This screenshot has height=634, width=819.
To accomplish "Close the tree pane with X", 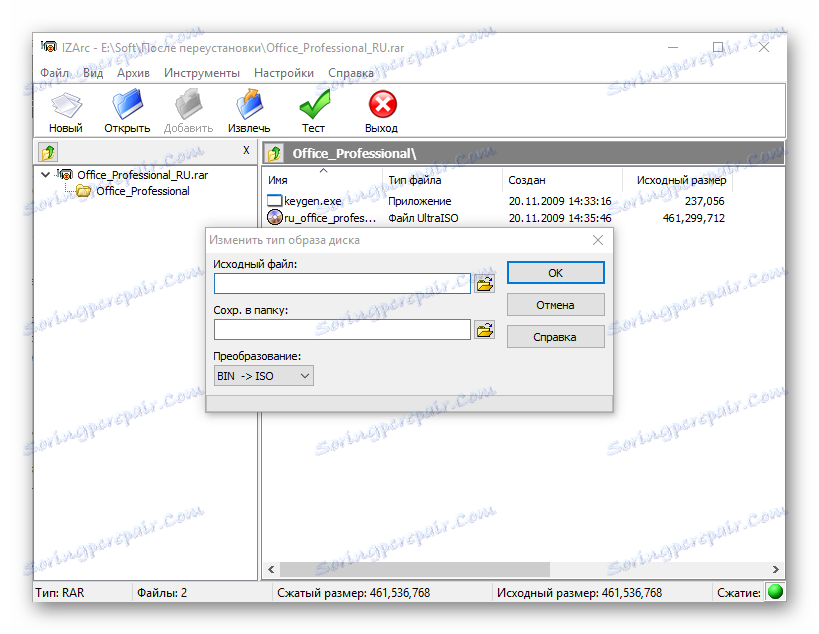I will point(246,150).
